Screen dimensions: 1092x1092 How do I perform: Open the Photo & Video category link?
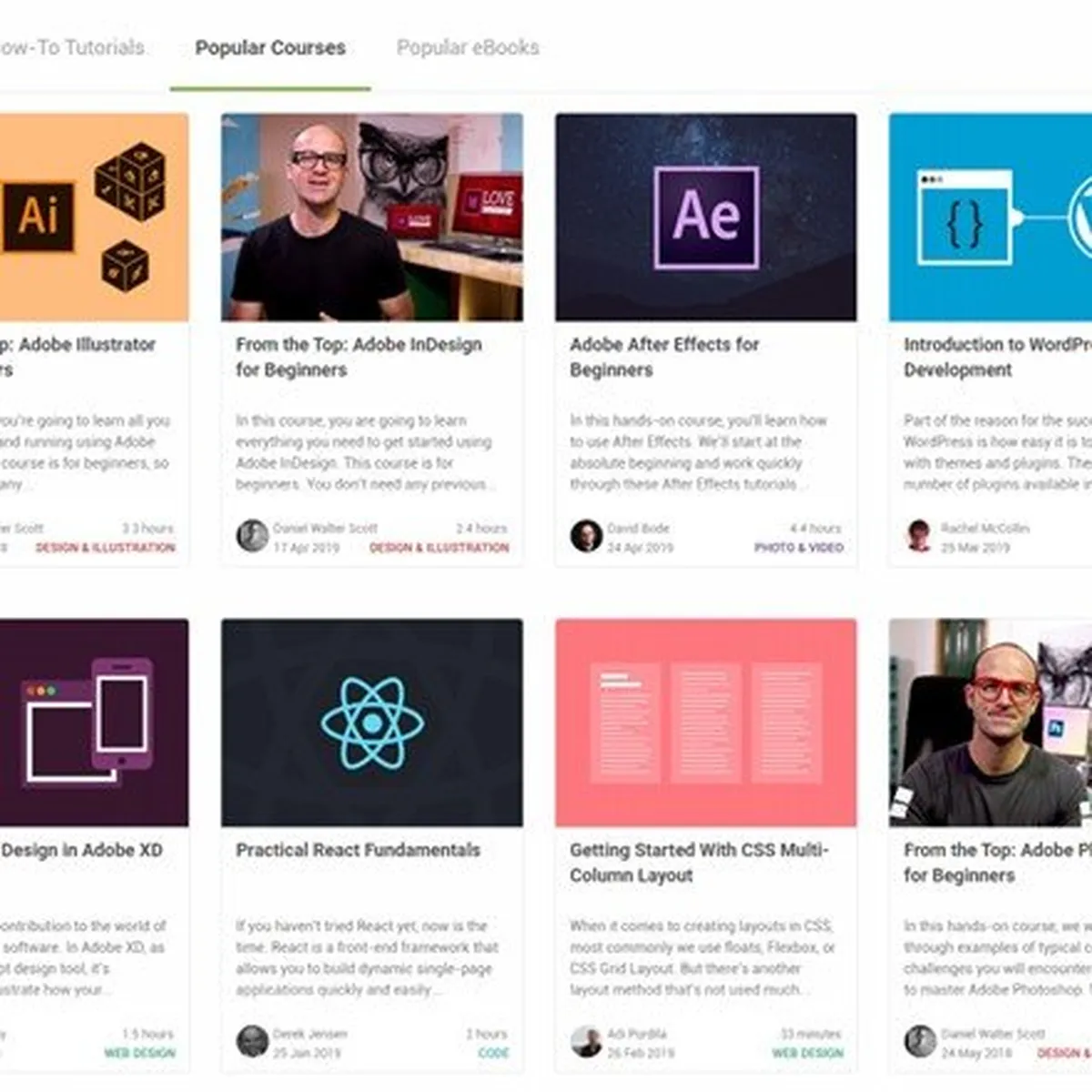coord(799,548)
